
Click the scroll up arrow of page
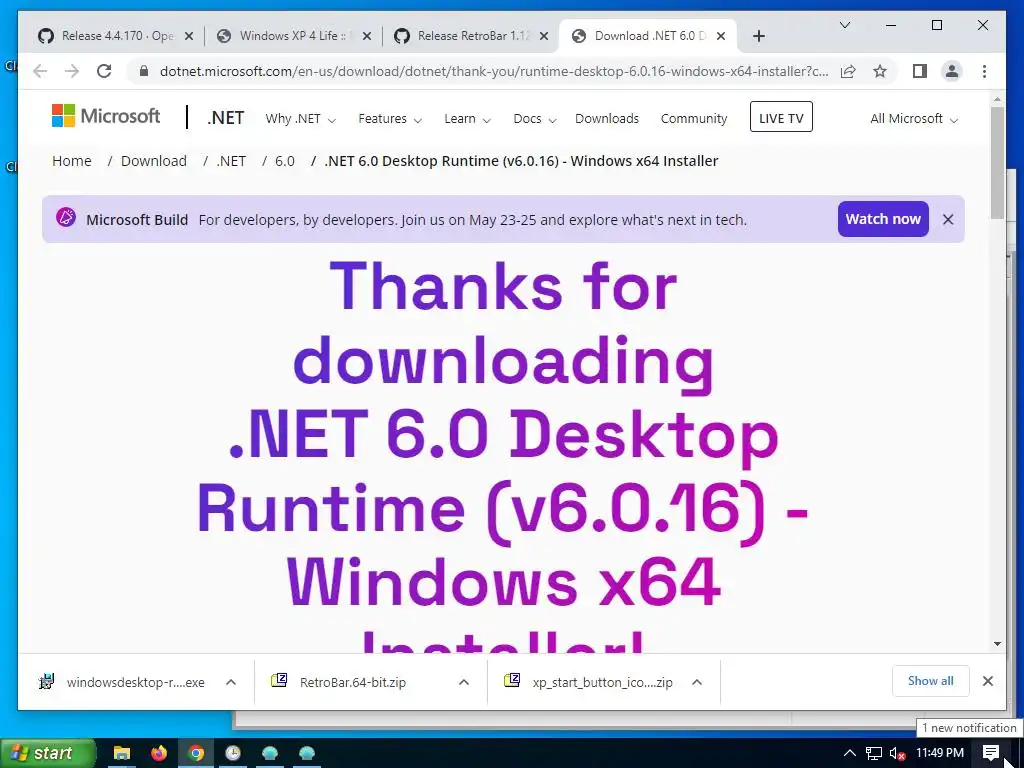(x=997, y=100)
